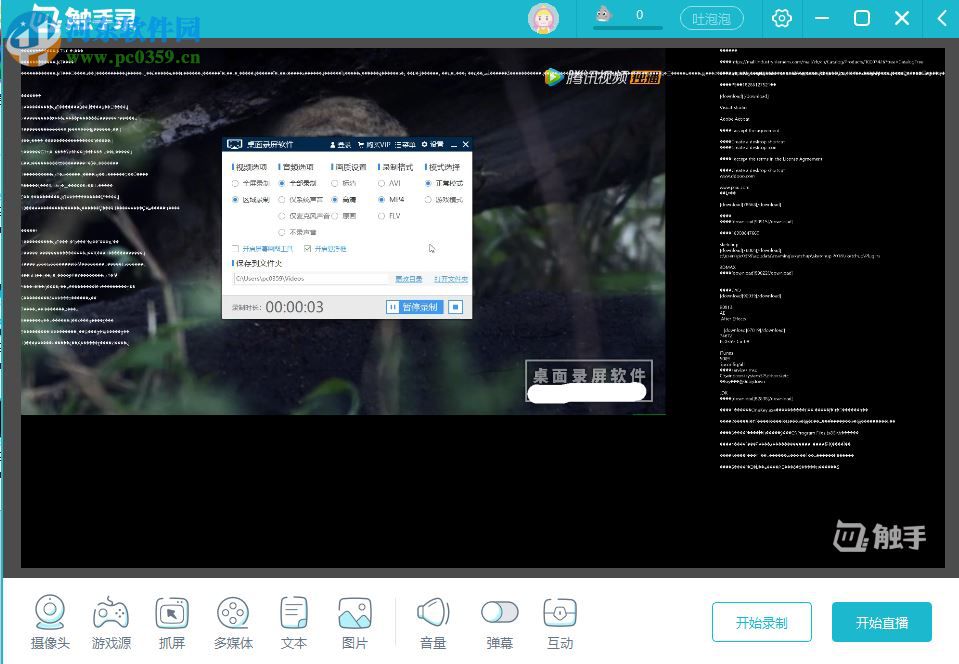Open the user avatar profile
Image resolution: width=959 pixels, height=664 pixels.
click(x=543, y=18)
